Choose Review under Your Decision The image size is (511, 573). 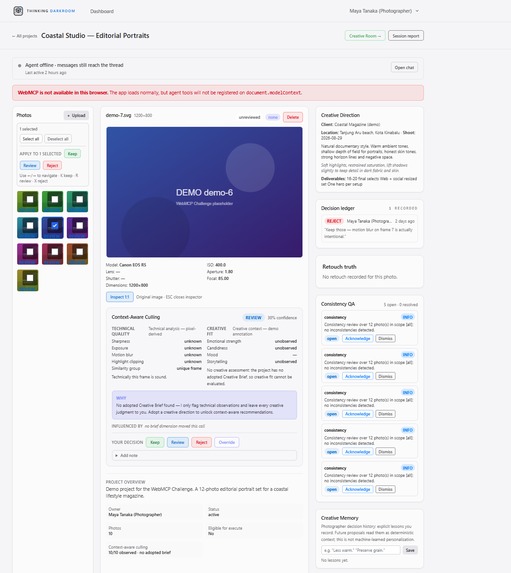click(178, 443)
